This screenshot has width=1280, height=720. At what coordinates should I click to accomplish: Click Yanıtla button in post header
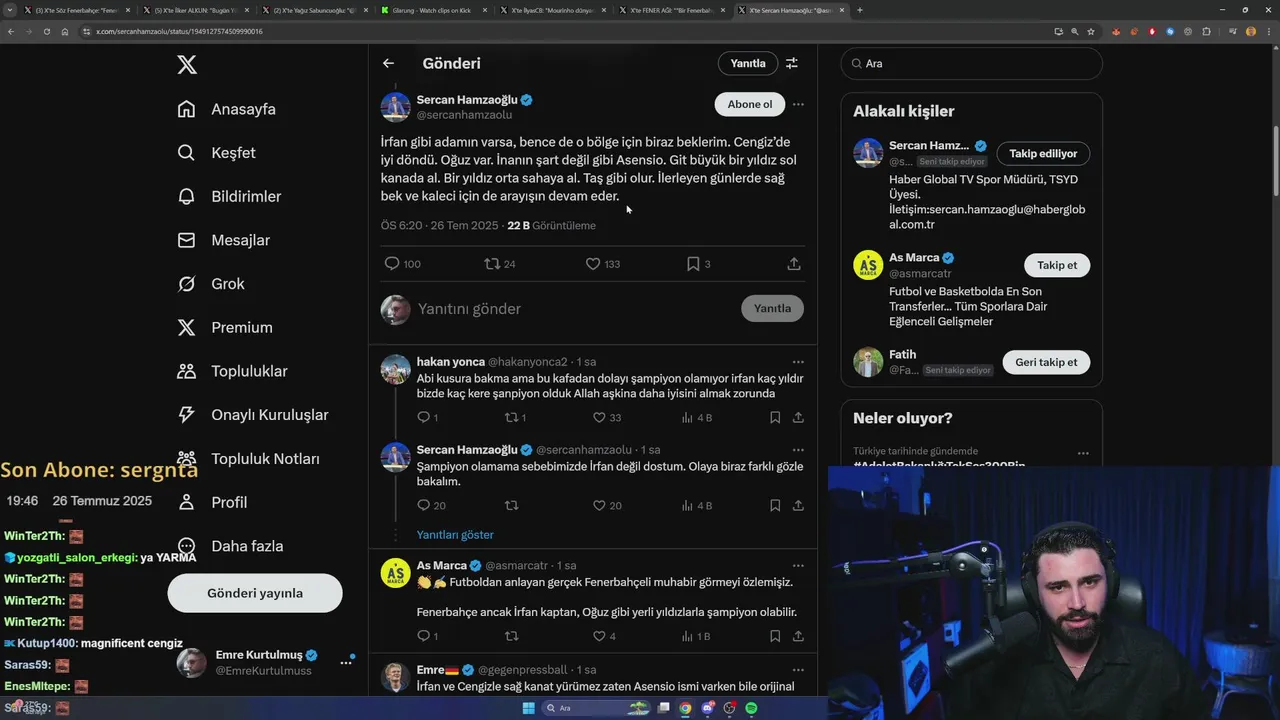(748, 63)
